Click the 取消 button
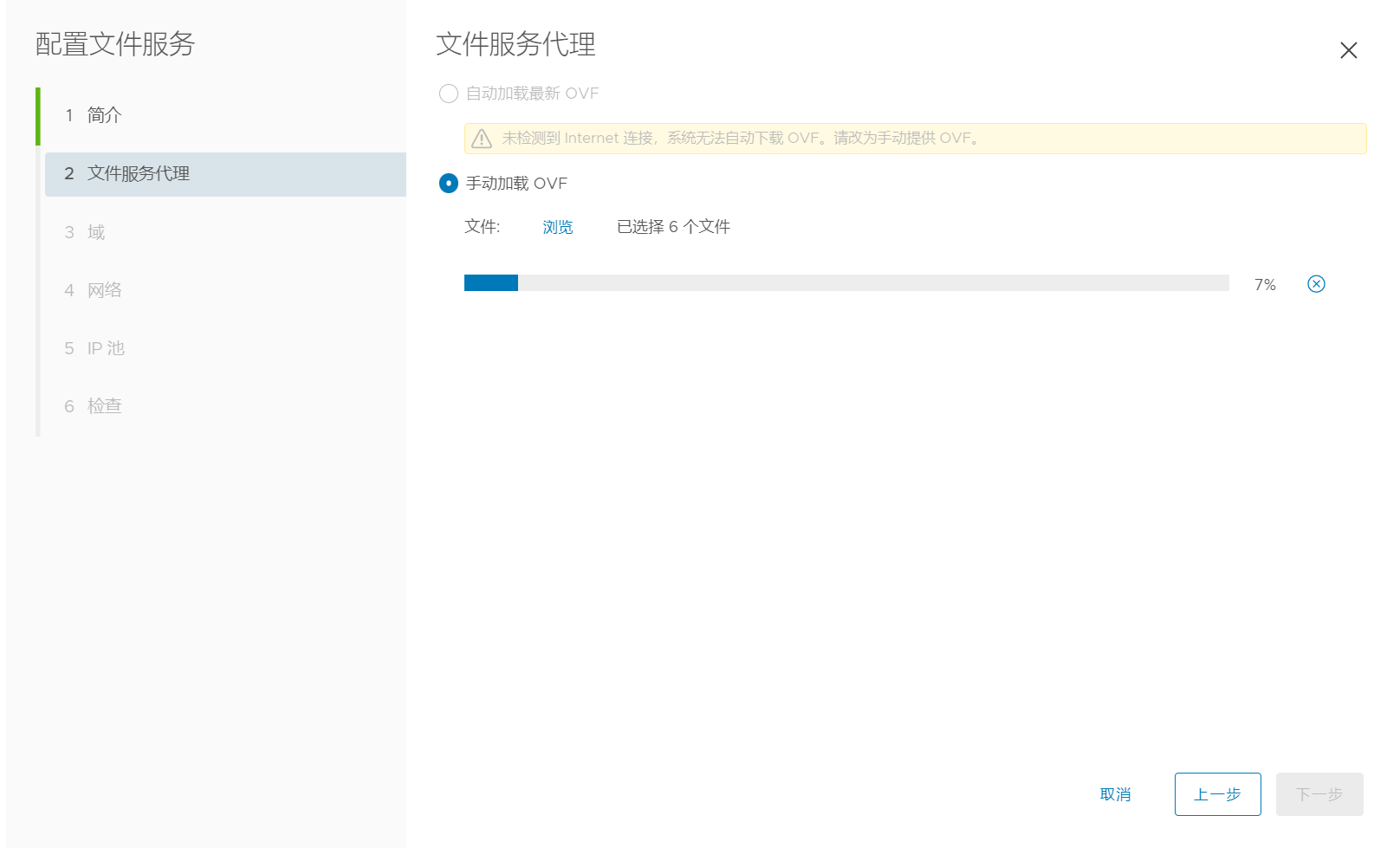 click(x=1115, y=794)
